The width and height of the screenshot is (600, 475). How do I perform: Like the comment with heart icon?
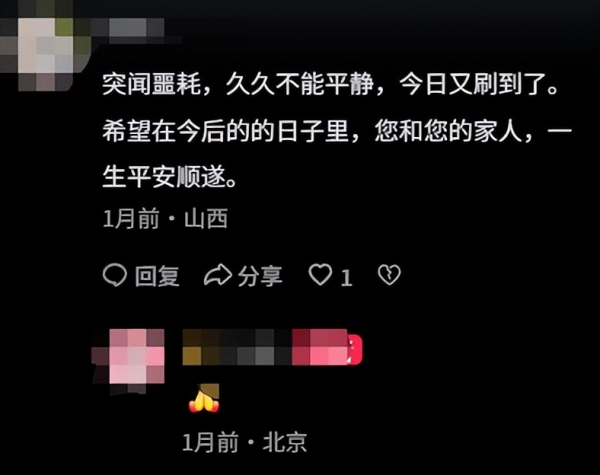pos(320,274)
